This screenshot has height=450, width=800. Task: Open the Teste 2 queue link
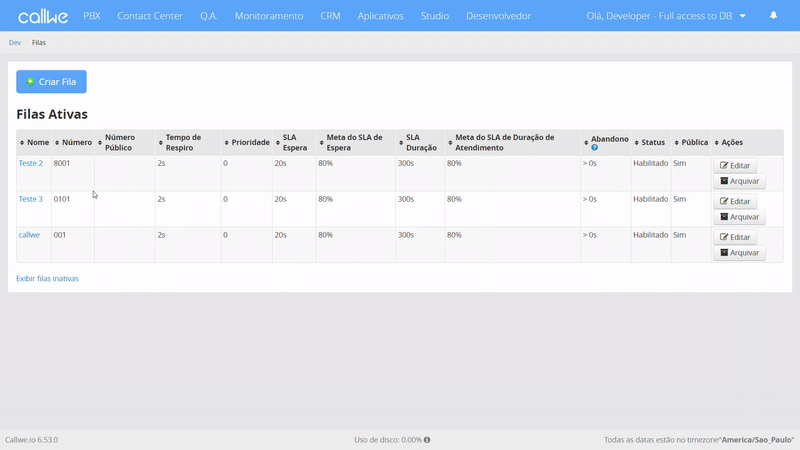pyautogui.click(x=31, y=163)
